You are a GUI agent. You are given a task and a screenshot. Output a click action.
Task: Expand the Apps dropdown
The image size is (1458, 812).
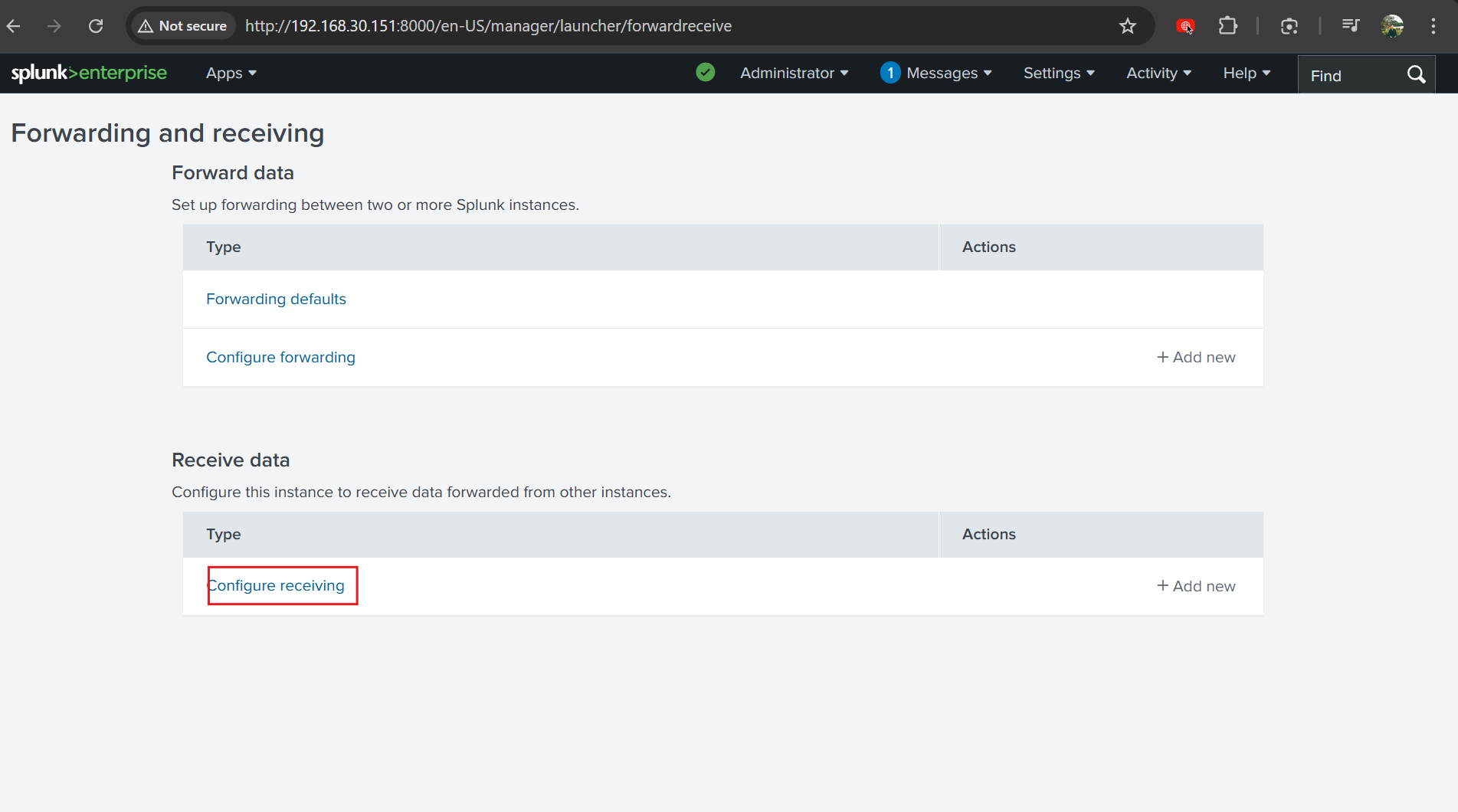[231, 74]
